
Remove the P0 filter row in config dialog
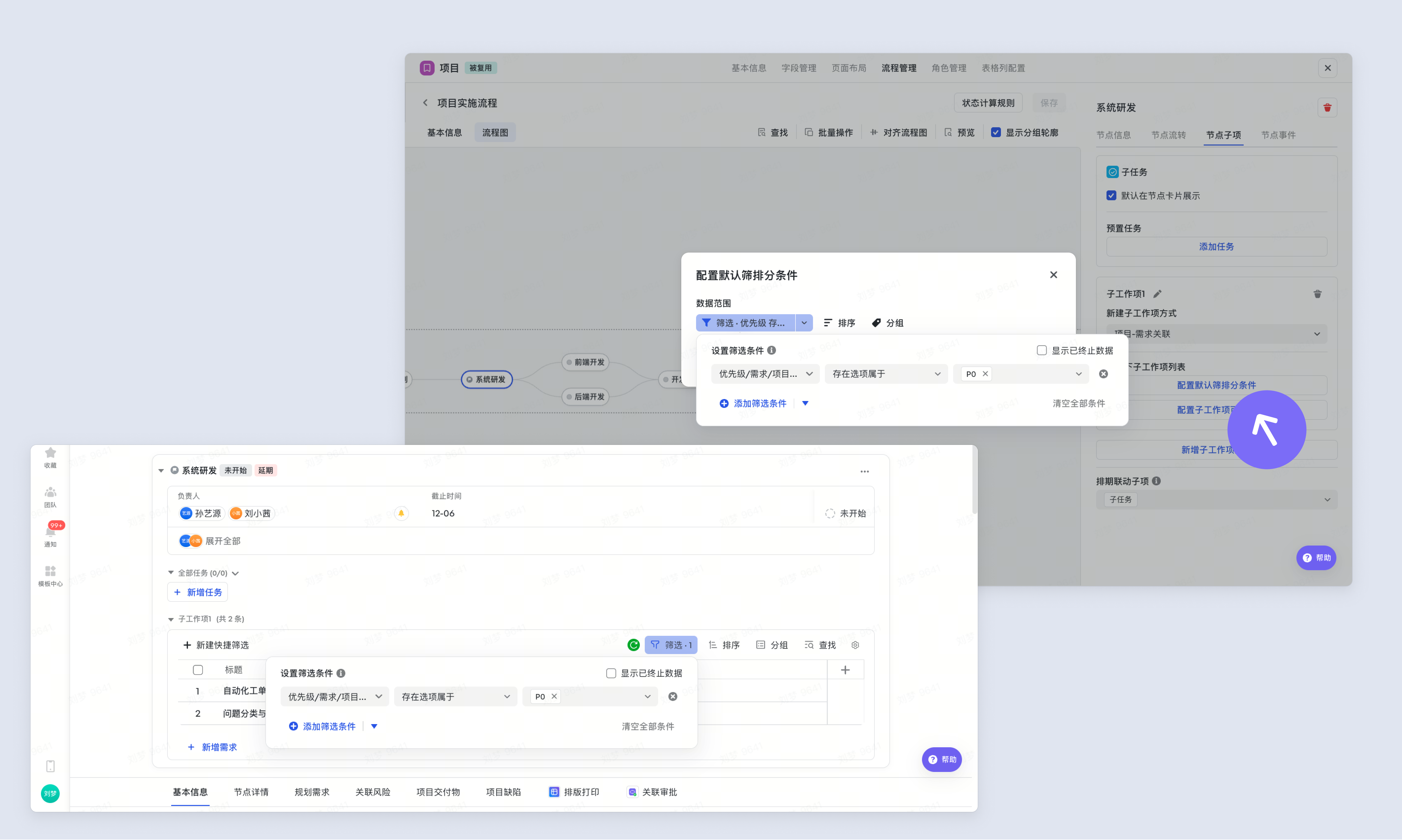click(x=1103, y=374)
